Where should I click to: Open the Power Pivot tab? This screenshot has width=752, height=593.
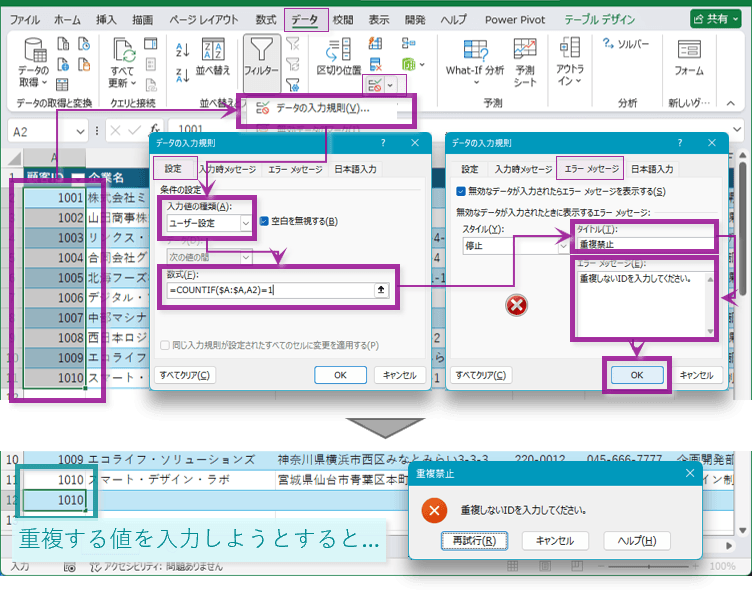pos(515,20)
